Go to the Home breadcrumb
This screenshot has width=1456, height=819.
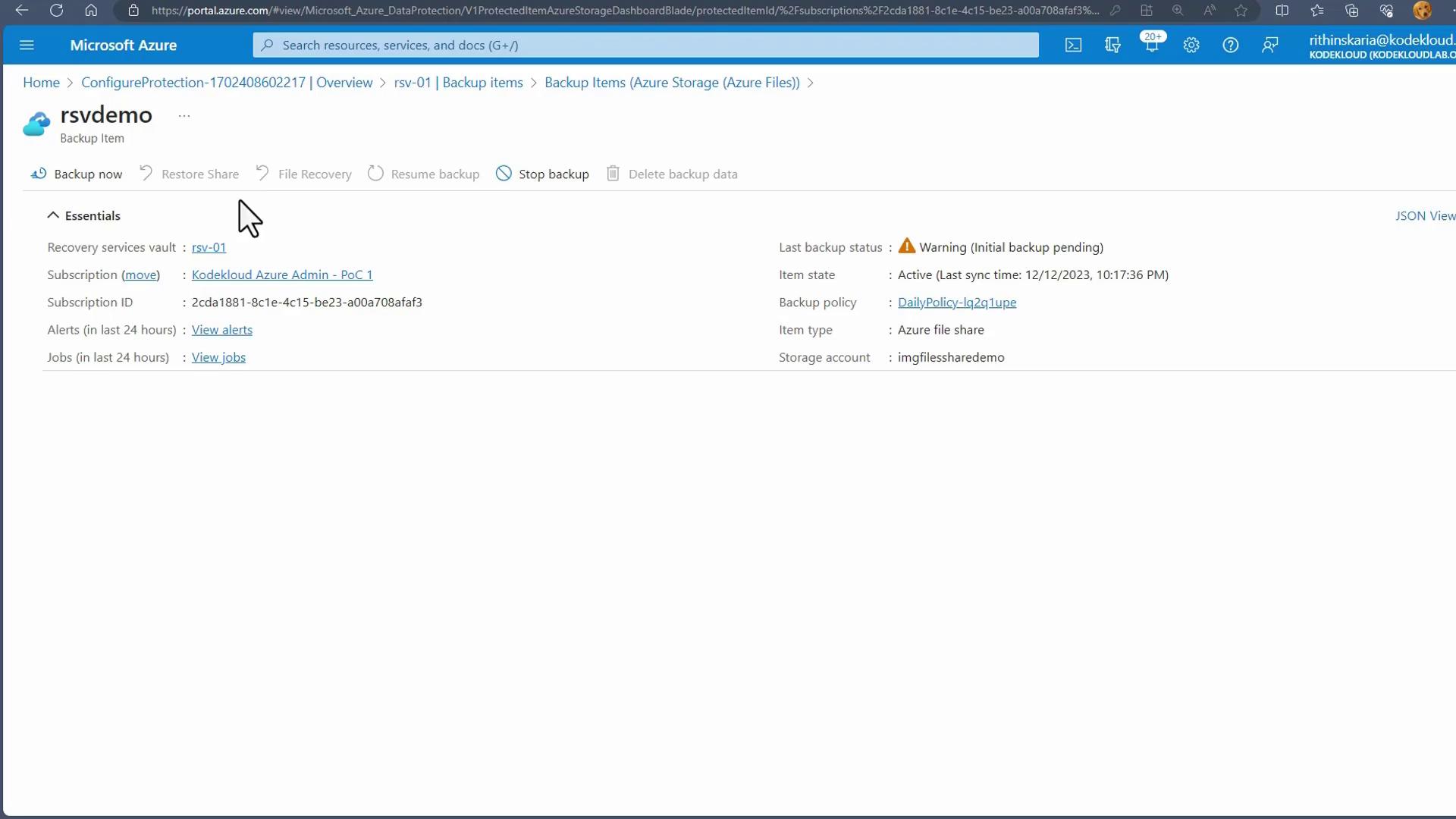click(41, 83)
